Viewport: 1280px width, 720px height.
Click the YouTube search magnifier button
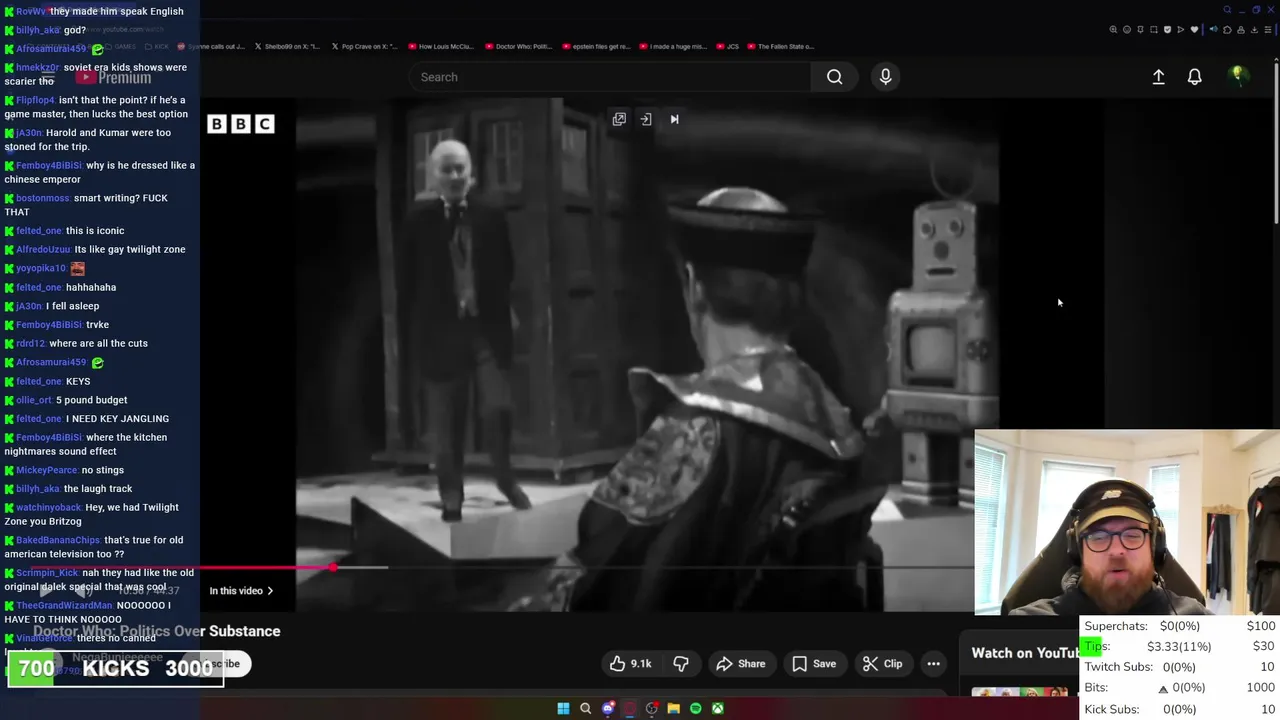coord(834,77)
